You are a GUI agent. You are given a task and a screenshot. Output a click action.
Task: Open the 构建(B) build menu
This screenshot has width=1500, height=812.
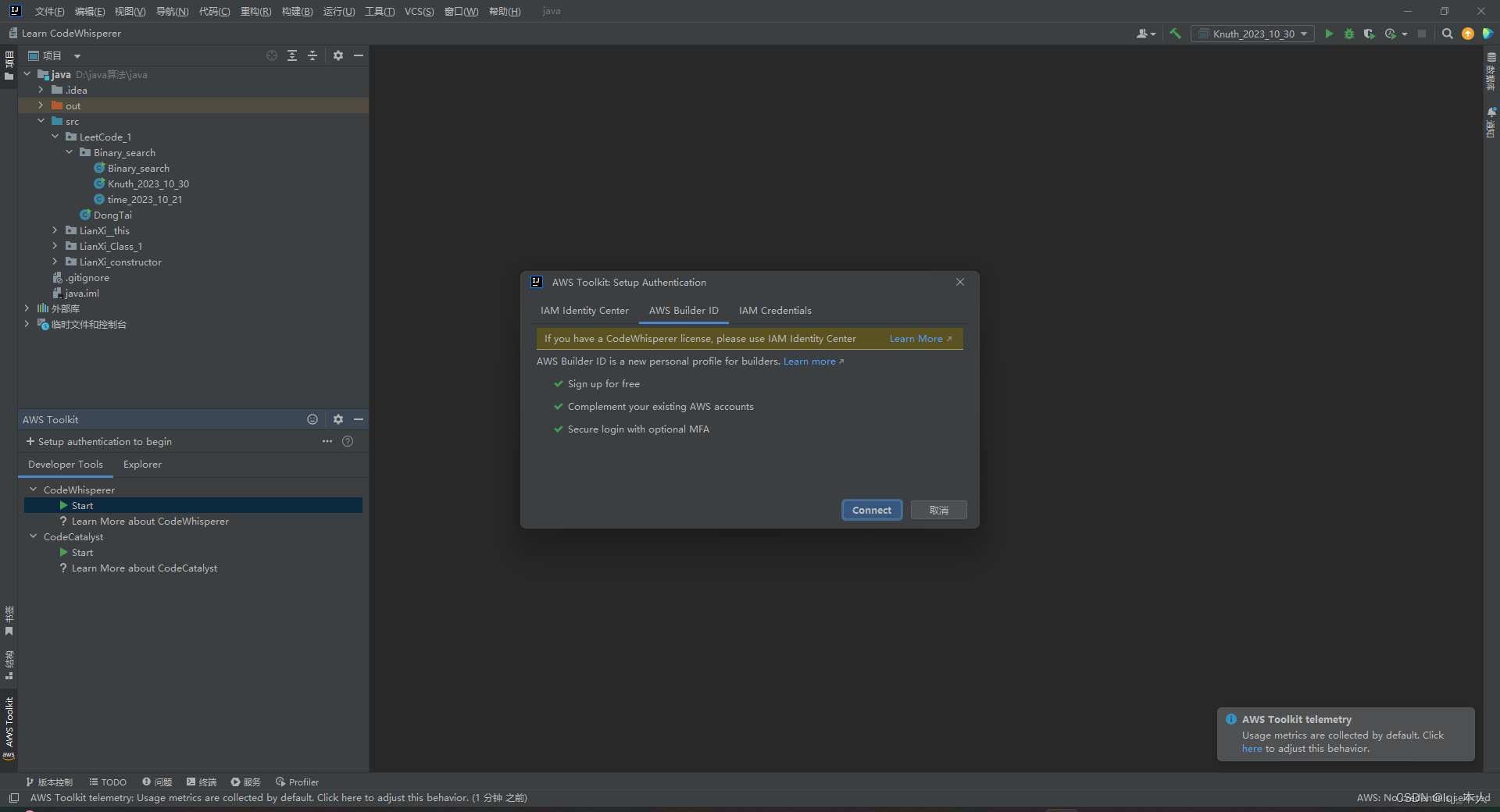point(297,11)
